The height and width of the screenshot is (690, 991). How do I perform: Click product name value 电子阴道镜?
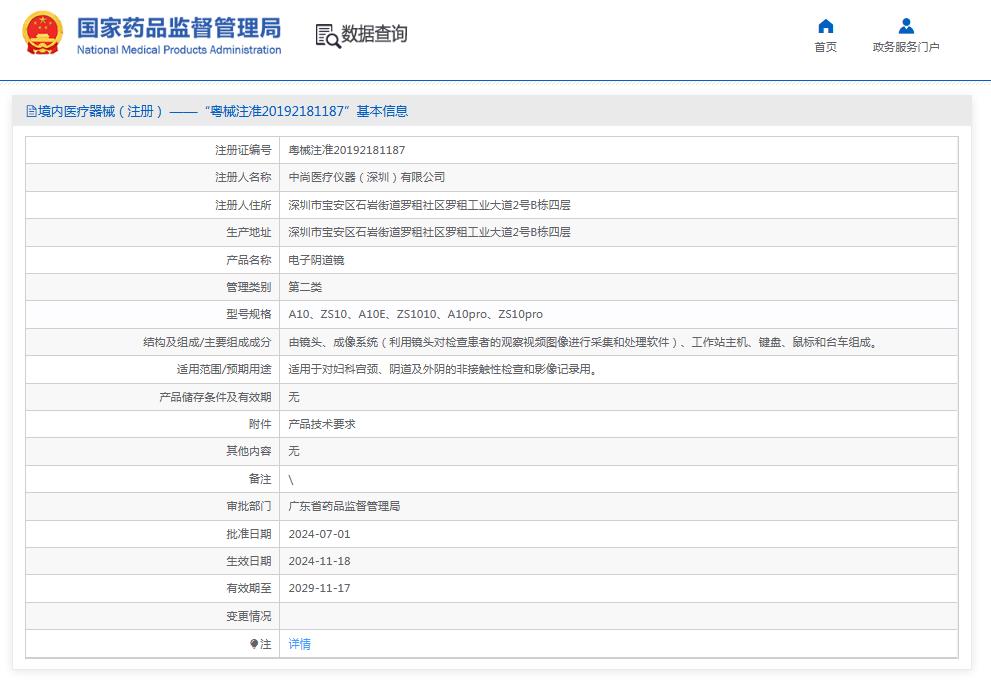coord(316,260)
